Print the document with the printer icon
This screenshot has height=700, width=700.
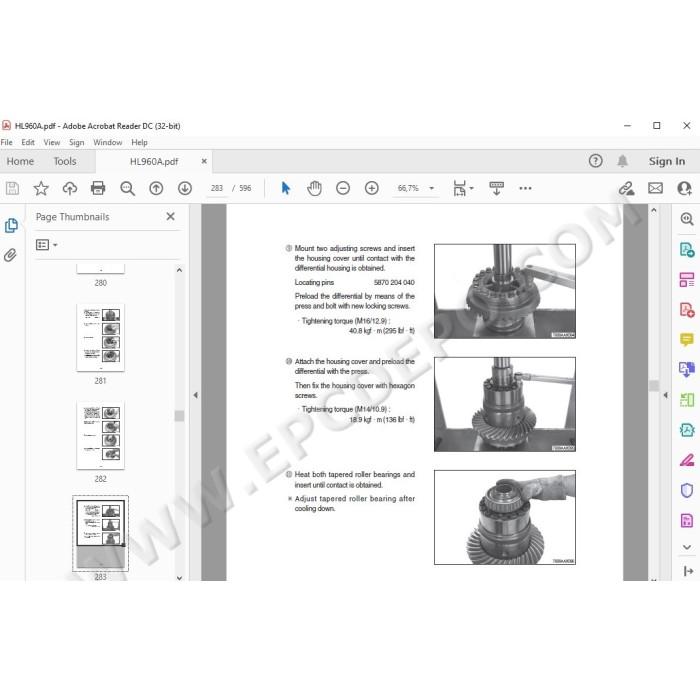point(98,188)
